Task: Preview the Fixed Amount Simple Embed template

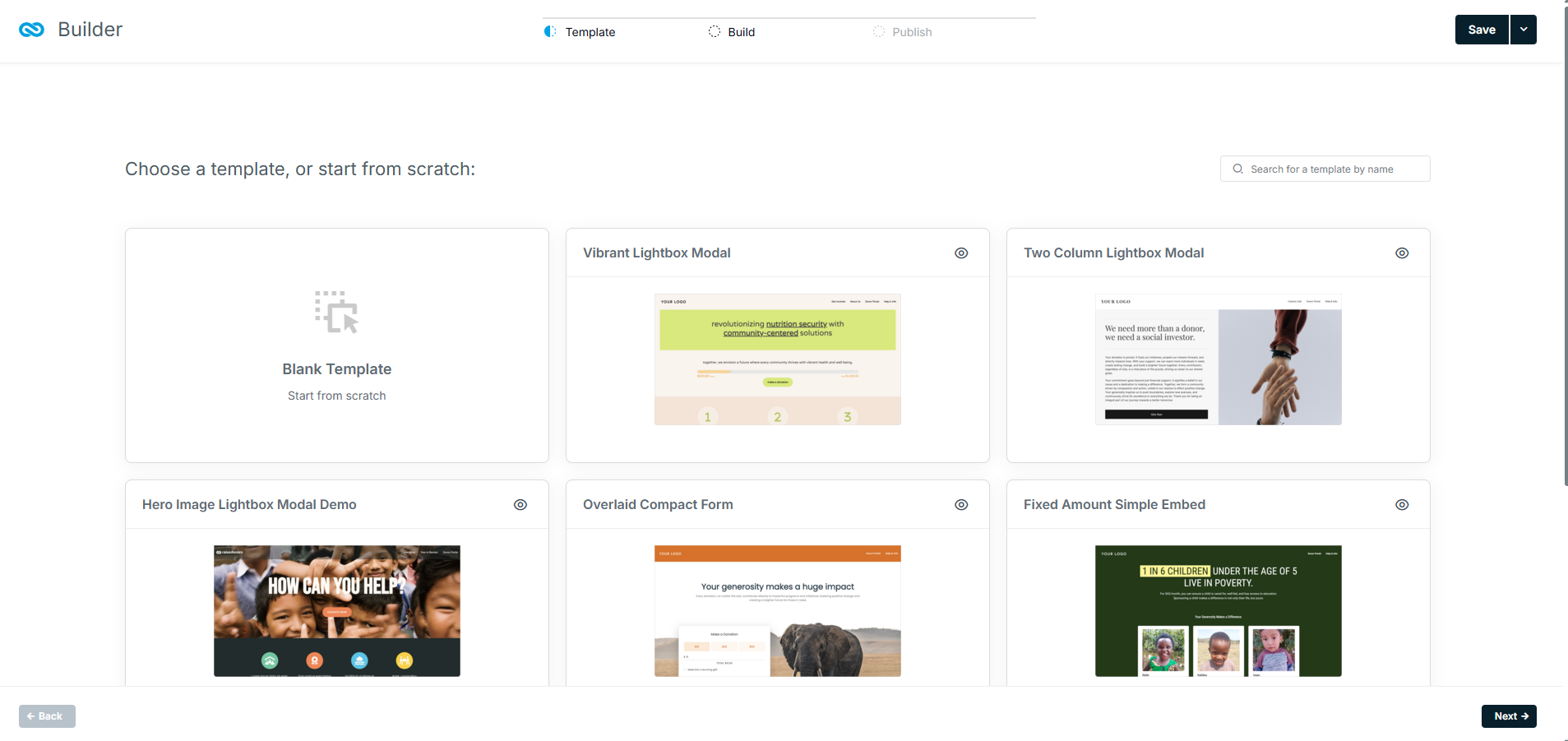Action: point(1402,505)
